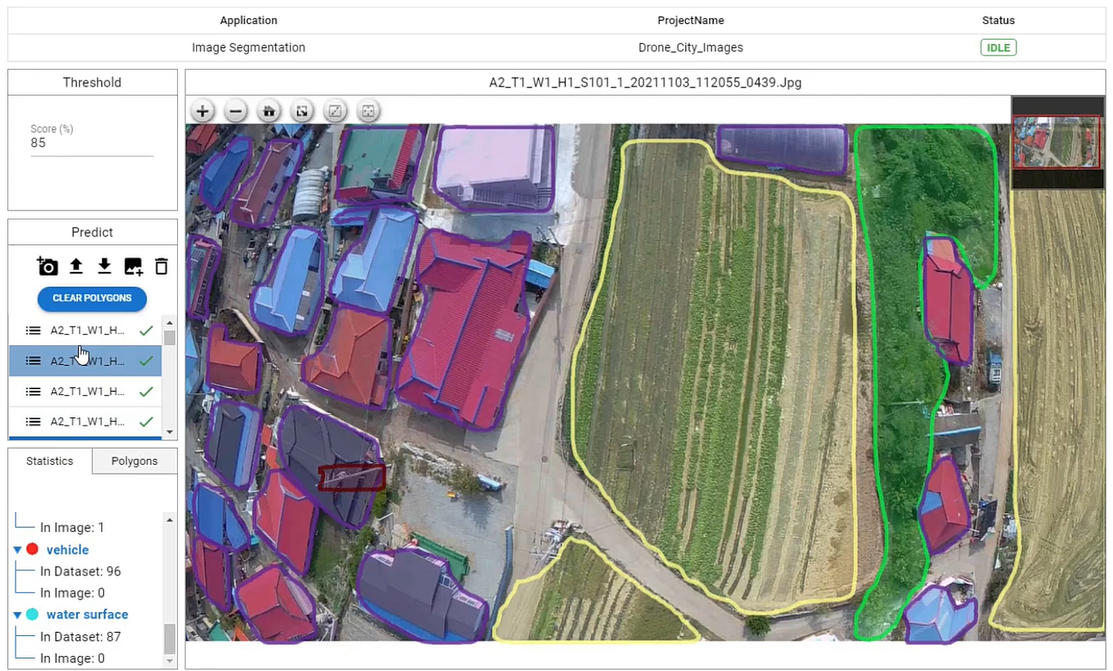The width and height of the screenshot is (1113, 671).
Task: Toggle the check mark on the last visible image entry
Action: coord(146,421)
